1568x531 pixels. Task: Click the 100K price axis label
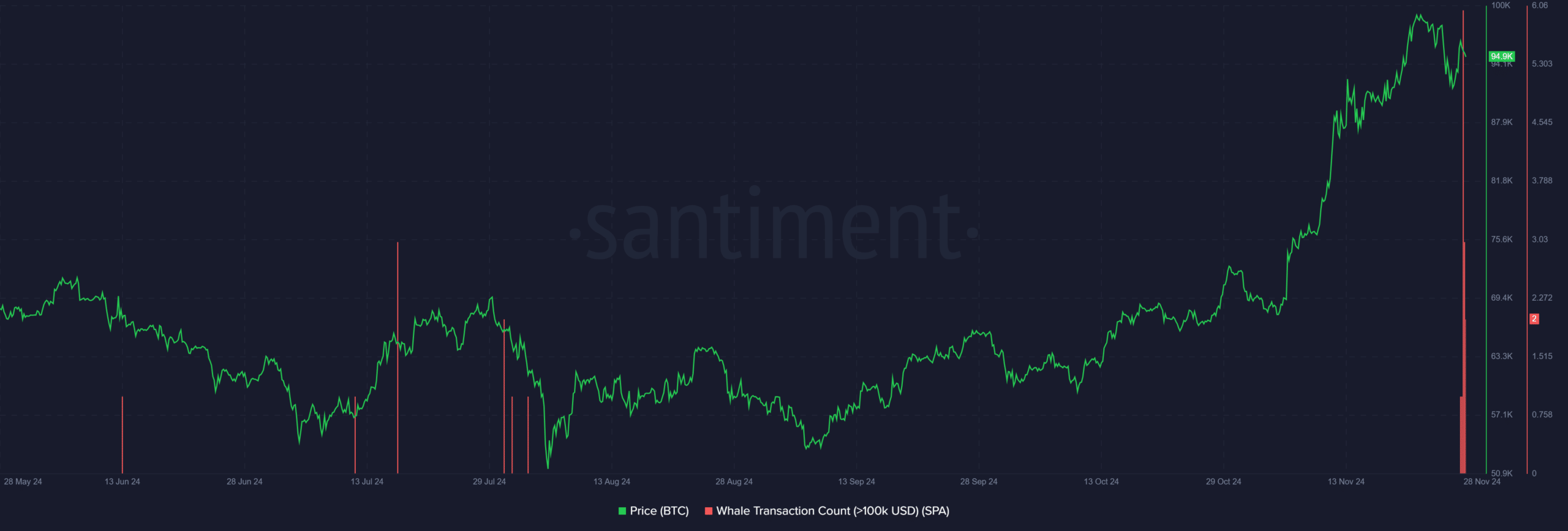point(1501,6)
